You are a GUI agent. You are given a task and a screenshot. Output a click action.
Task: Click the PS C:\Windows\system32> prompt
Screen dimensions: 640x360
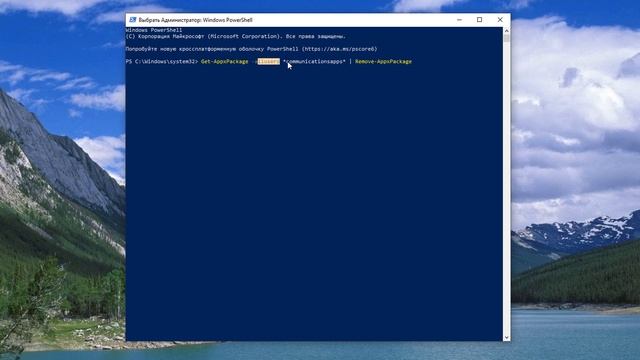tap(162, 62)
